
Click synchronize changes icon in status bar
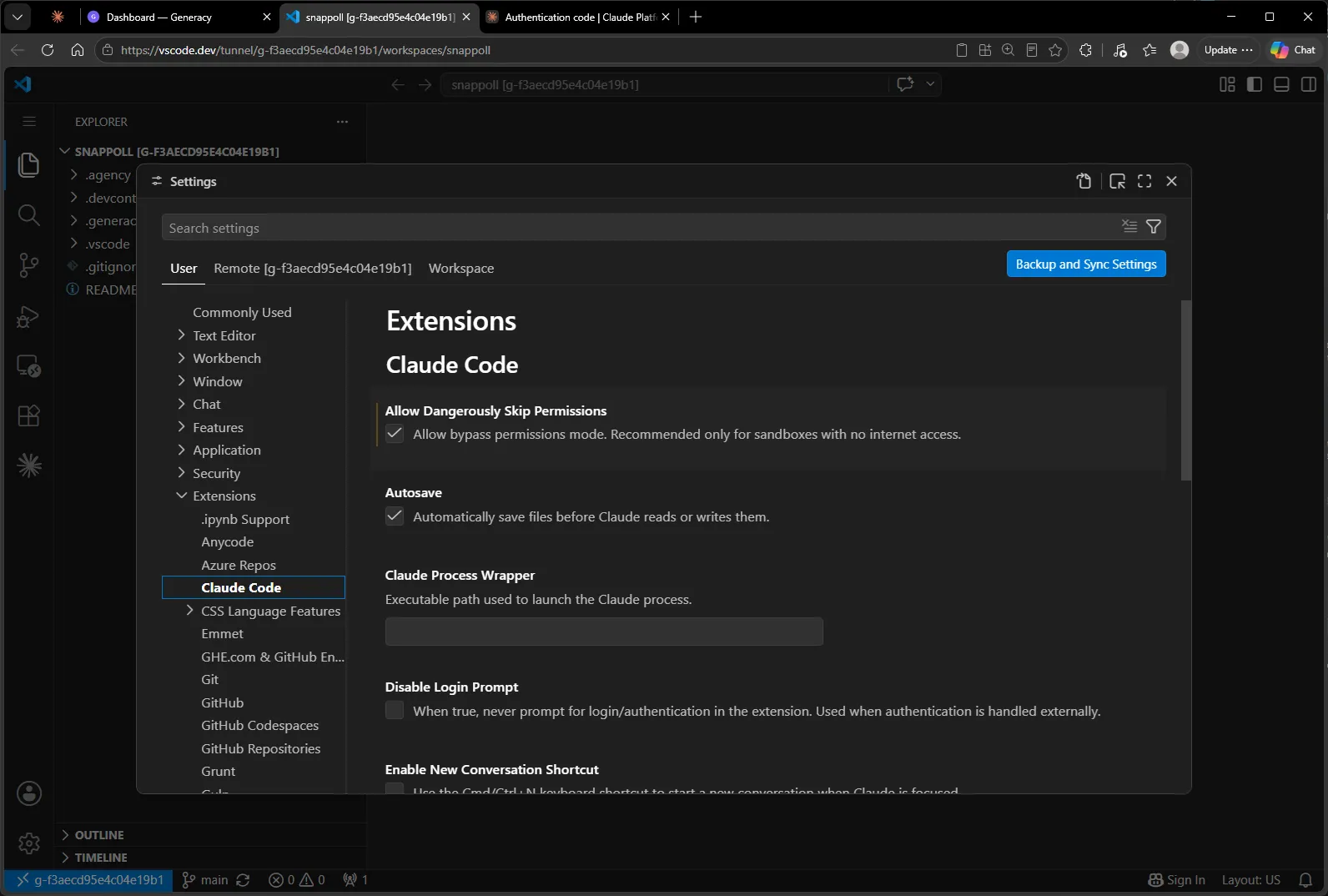coord(243,880)
